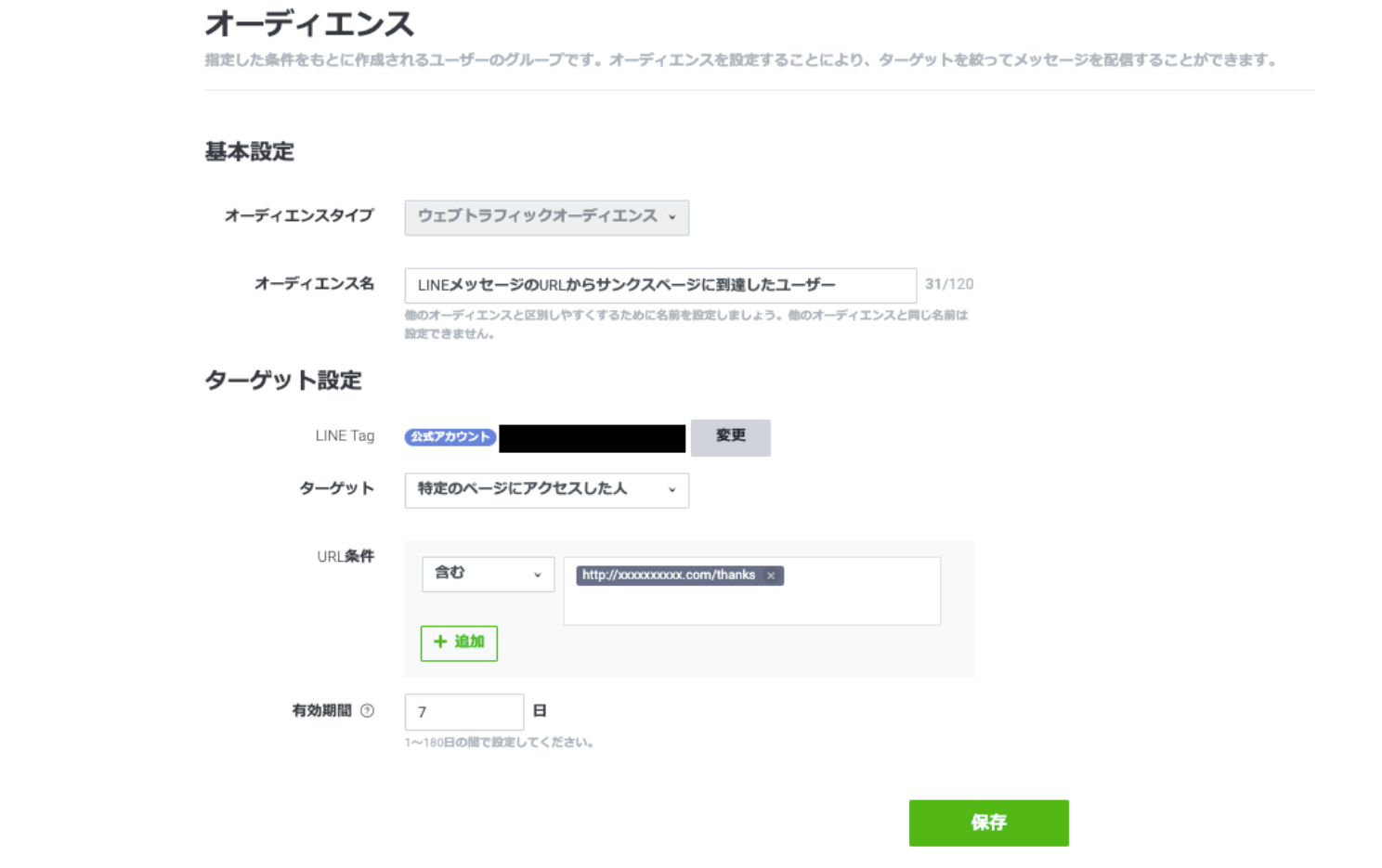Focus the オーディエンス名 text field

pos(659,285)
